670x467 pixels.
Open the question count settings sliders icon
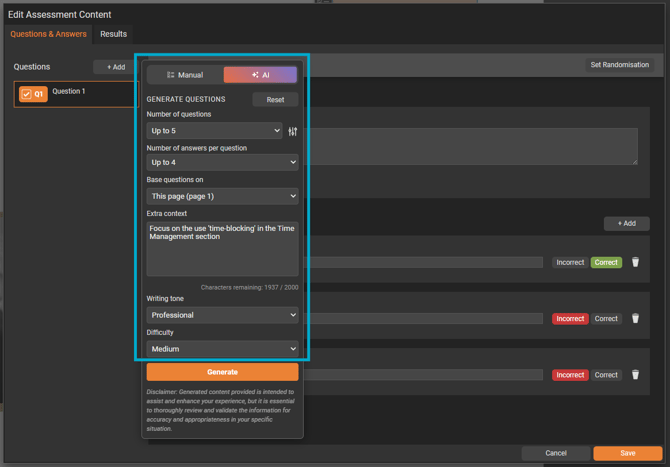293,131
